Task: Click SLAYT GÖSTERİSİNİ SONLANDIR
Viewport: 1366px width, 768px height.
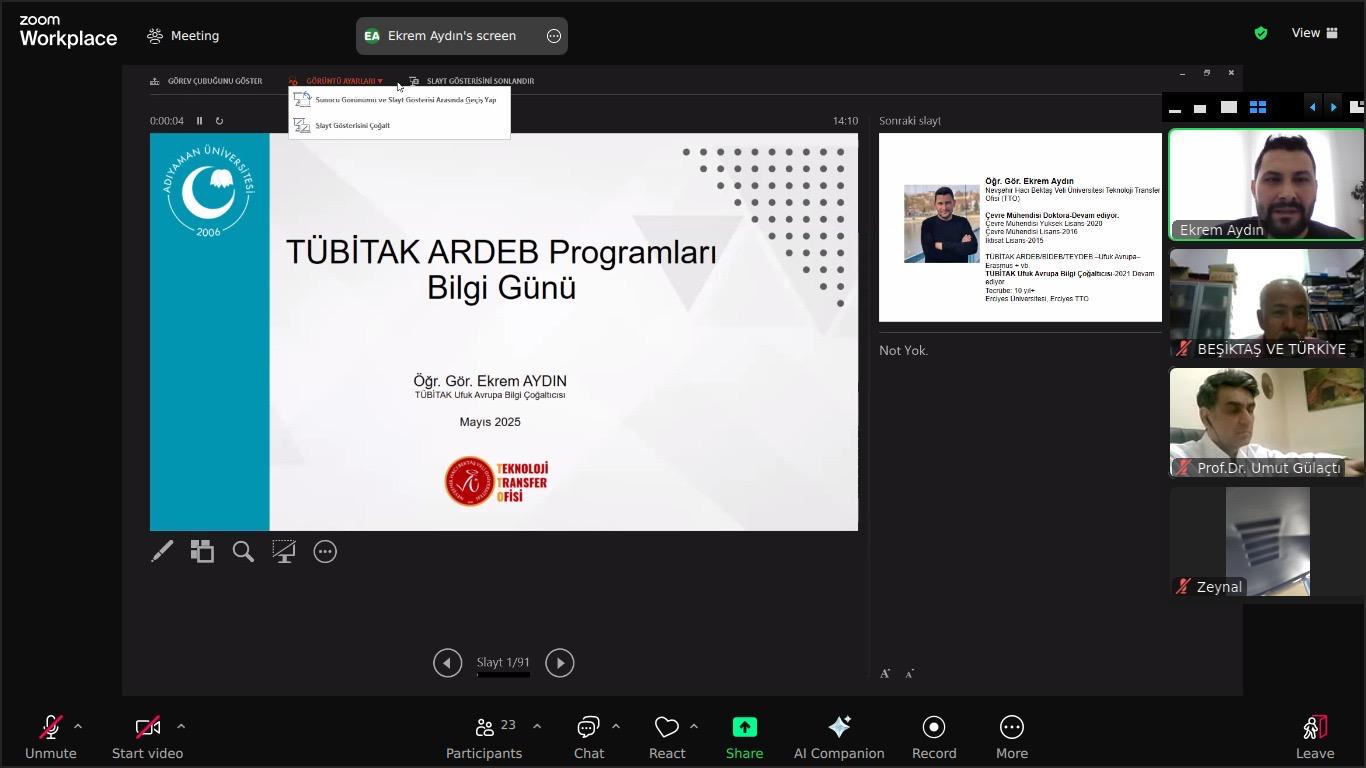Action: (471, 81)
